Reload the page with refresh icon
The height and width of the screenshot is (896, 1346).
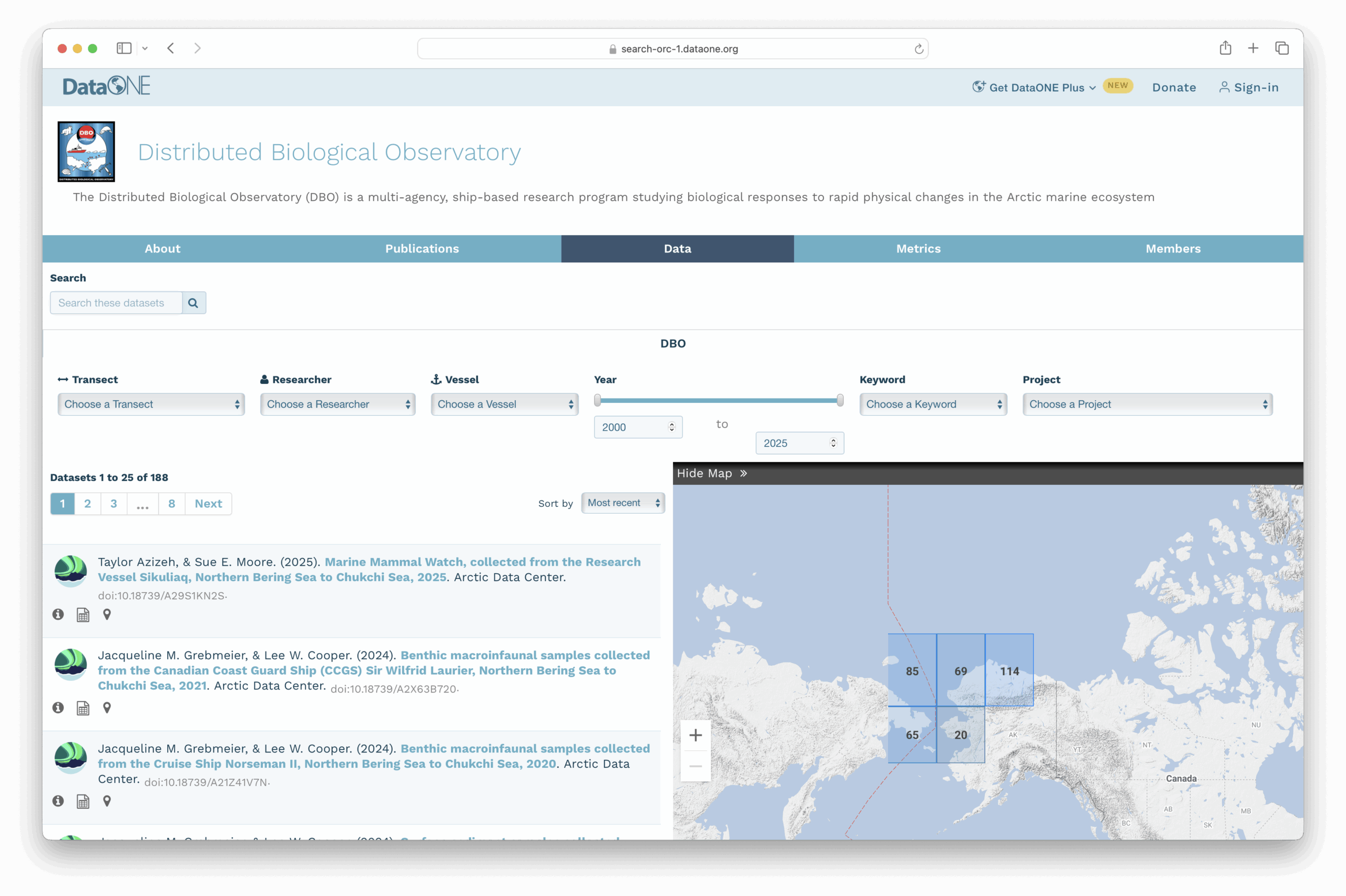[919, 49]
